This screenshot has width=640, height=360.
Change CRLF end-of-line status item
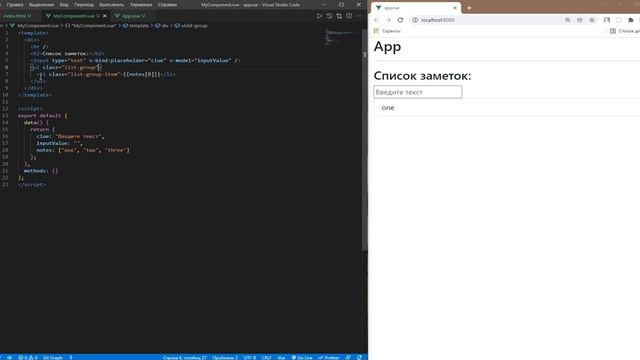266,357
